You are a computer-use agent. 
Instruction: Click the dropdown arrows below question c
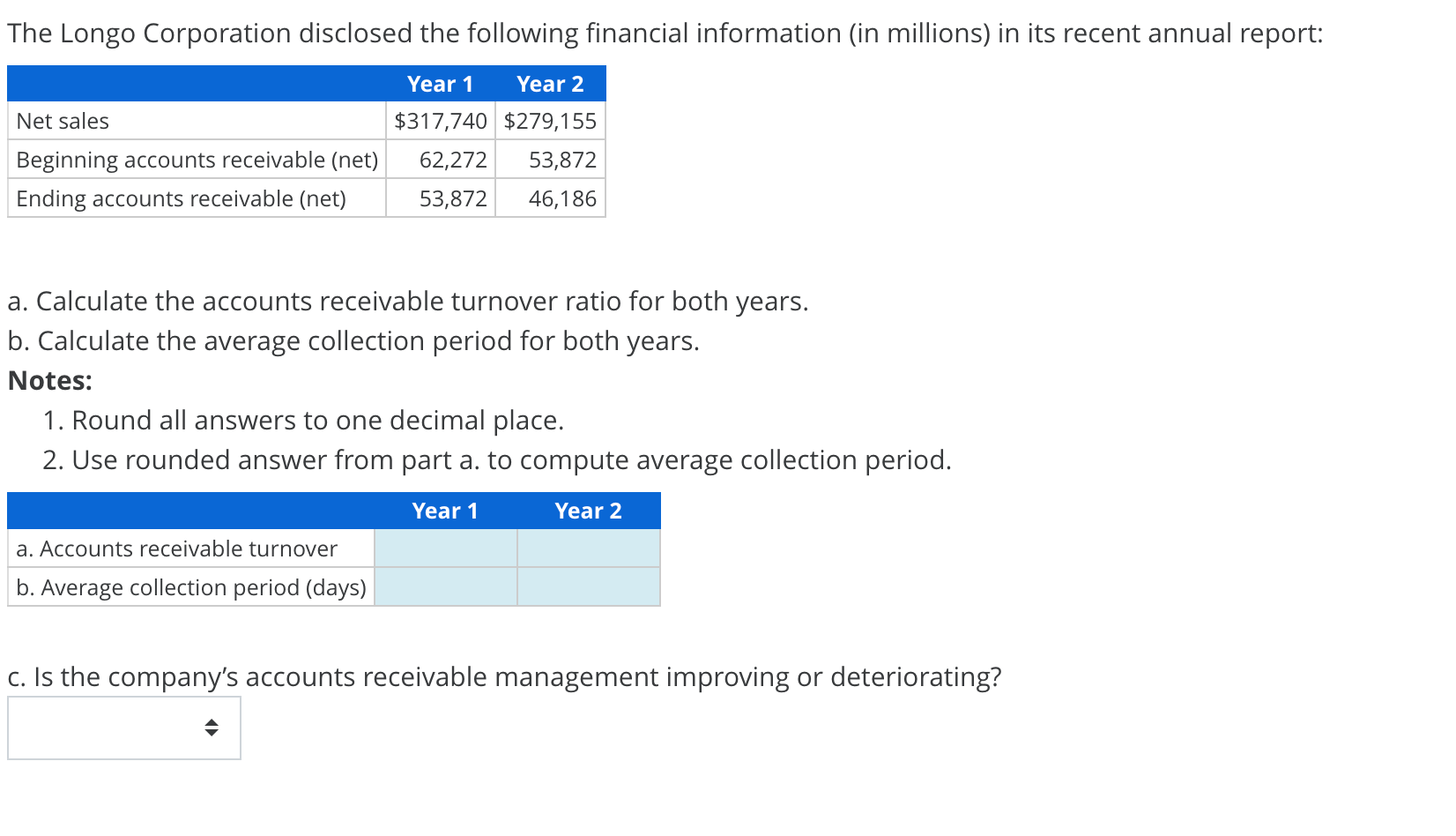pyautogui.click(x=212, y=728)
